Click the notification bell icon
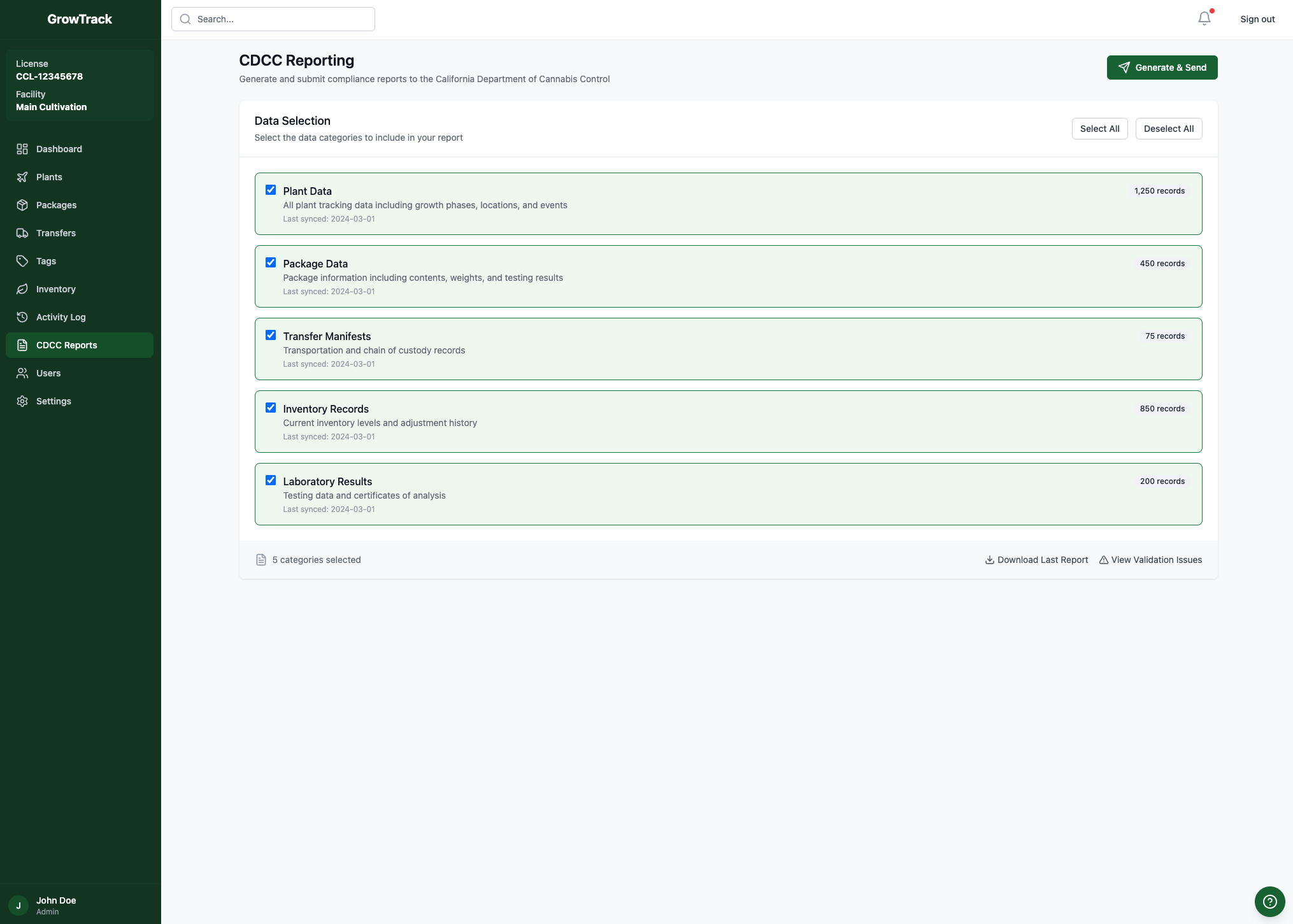 pos(1204,19)
